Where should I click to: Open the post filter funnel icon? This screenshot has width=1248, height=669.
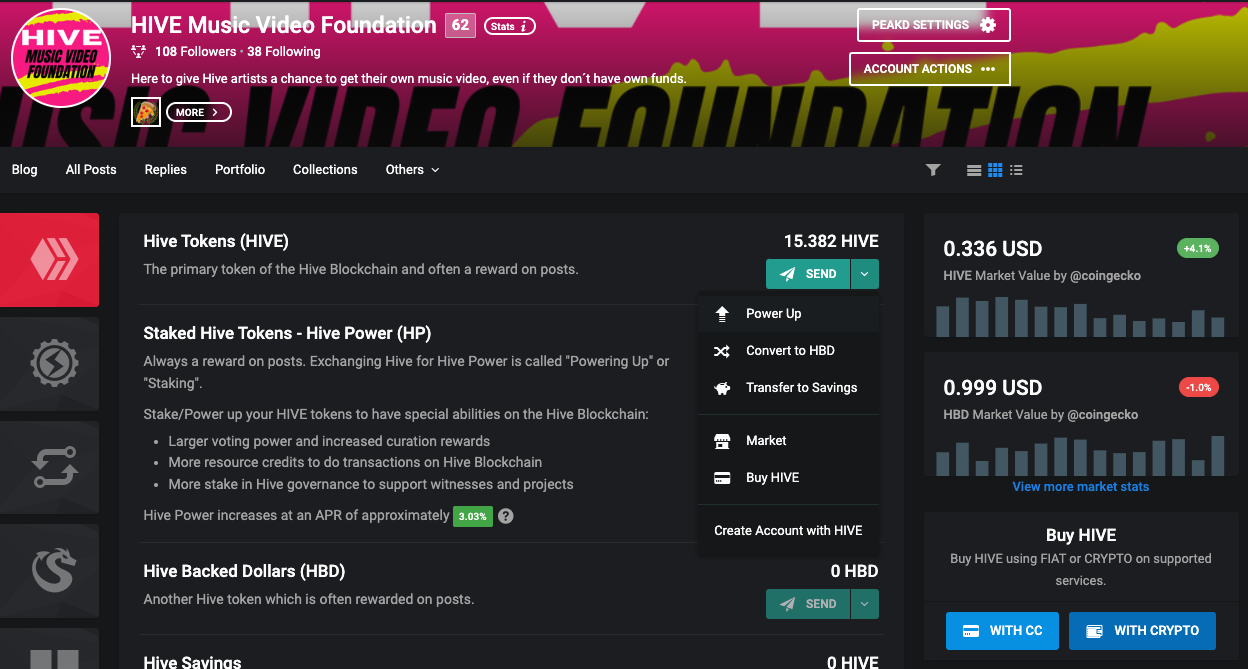pos(933,170)
